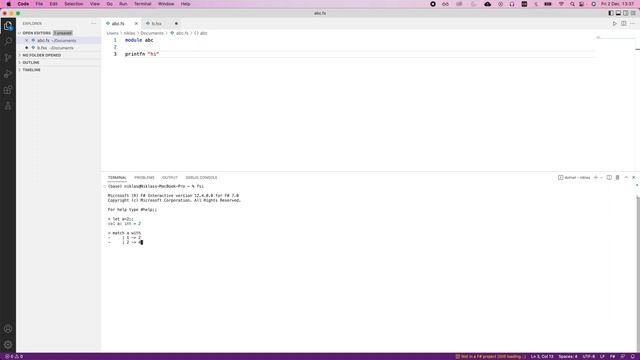Viewport: 640px width, 360px height.
Task: Open the editor More Actions ellipsis
Action: point(633,24)
